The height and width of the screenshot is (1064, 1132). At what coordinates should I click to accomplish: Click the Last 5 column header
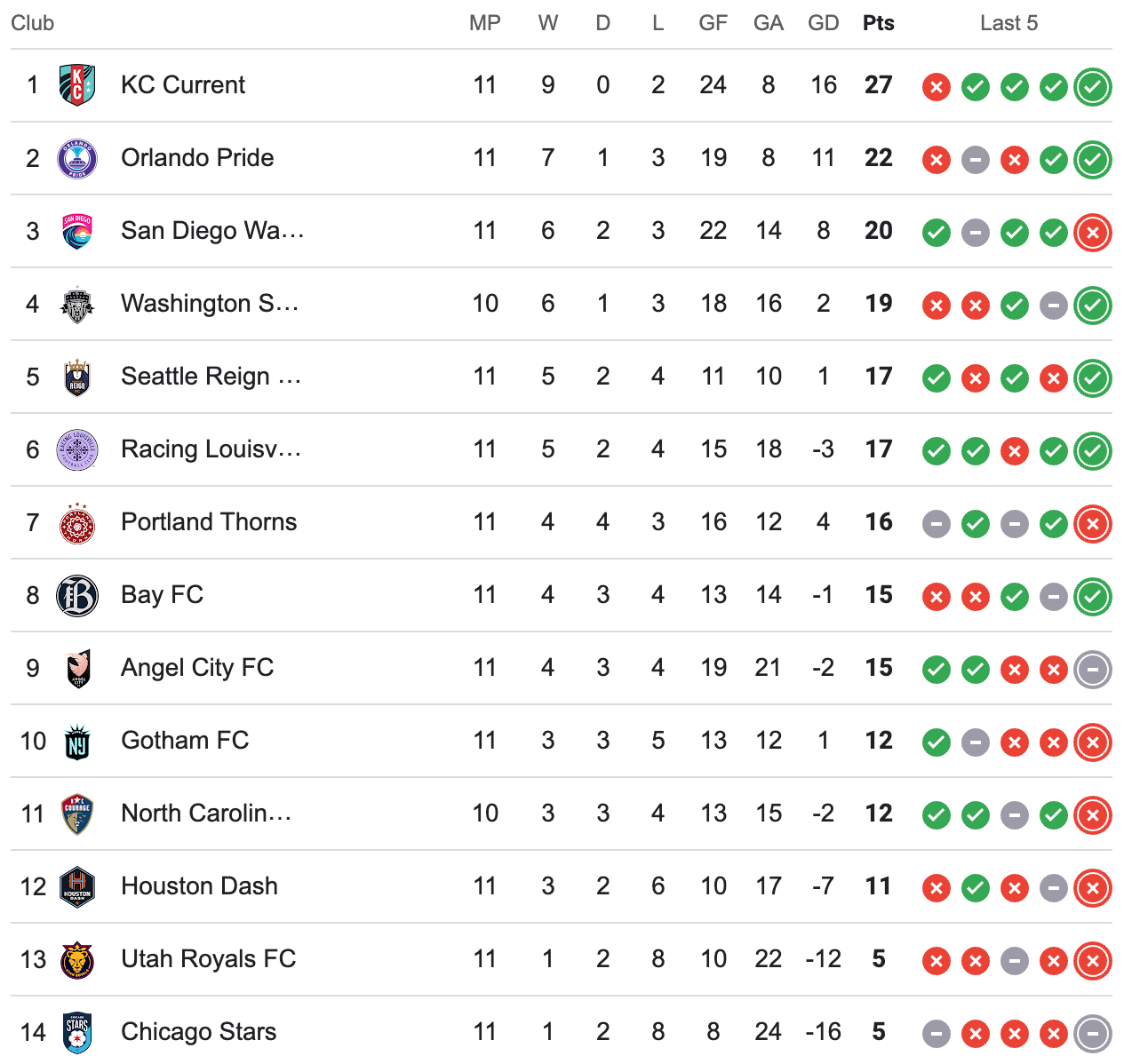(x=1008, y=23)
